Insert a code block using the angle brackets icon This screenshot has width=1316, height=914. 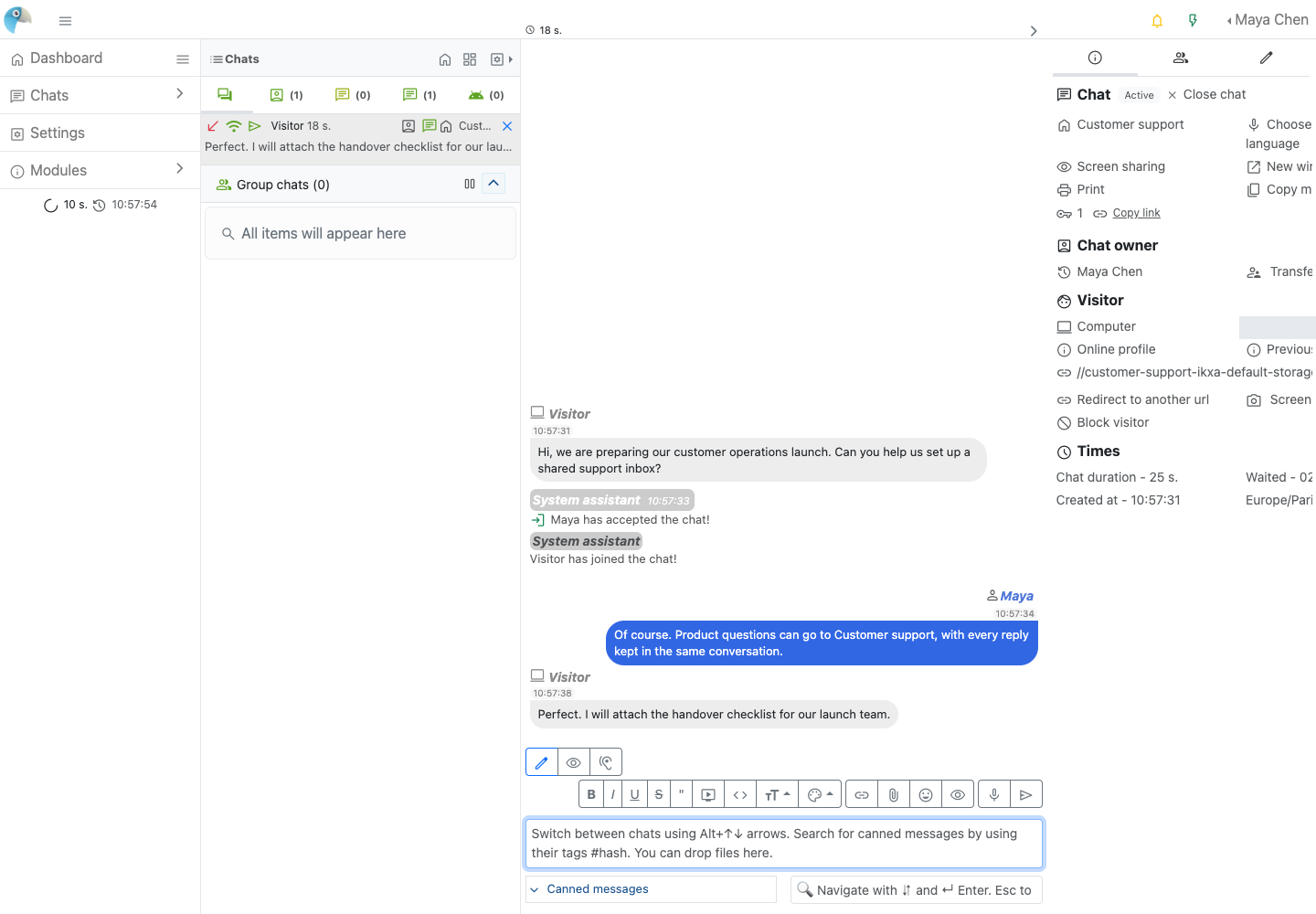pyautogui.click(x=741, y=794)
